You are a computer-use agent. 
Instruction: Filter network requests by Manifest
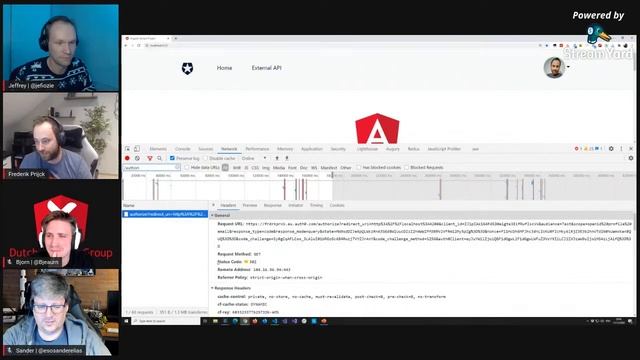[x=329, y=167]
